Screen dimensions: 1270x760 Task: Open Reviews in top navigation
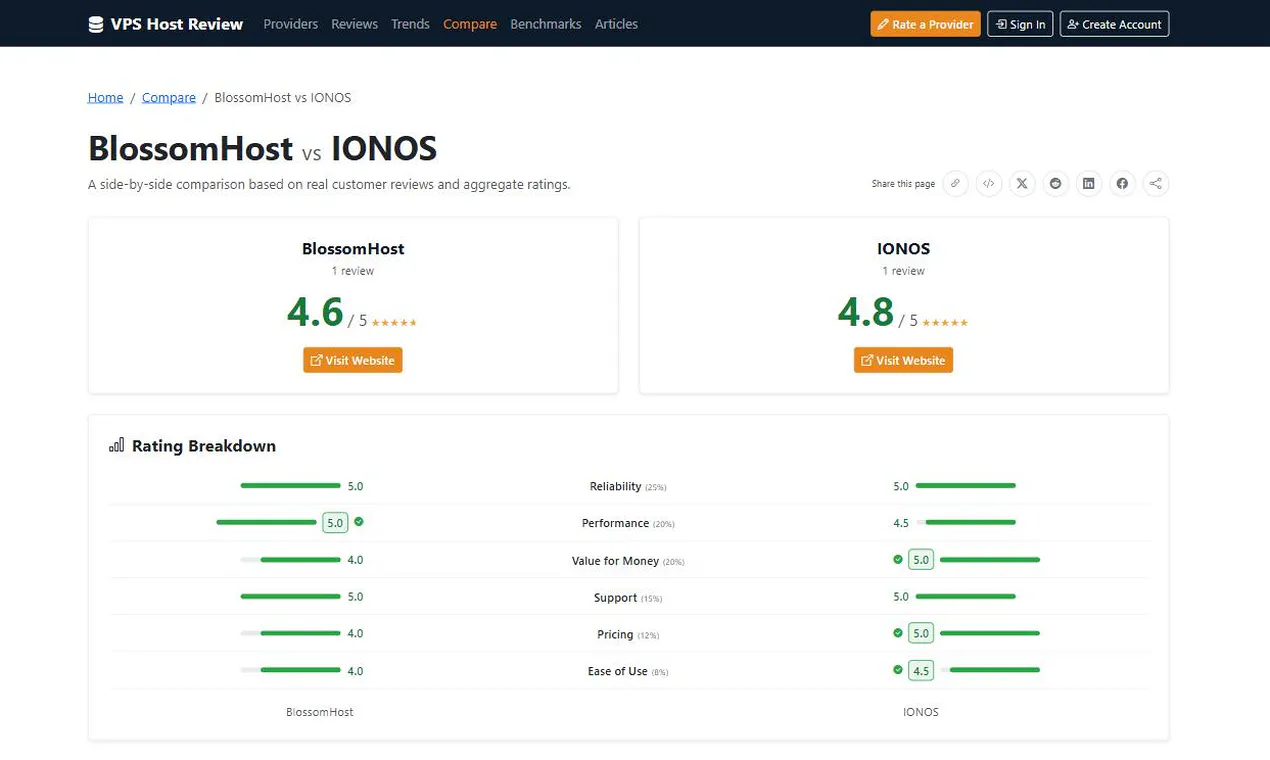point(354,24)
